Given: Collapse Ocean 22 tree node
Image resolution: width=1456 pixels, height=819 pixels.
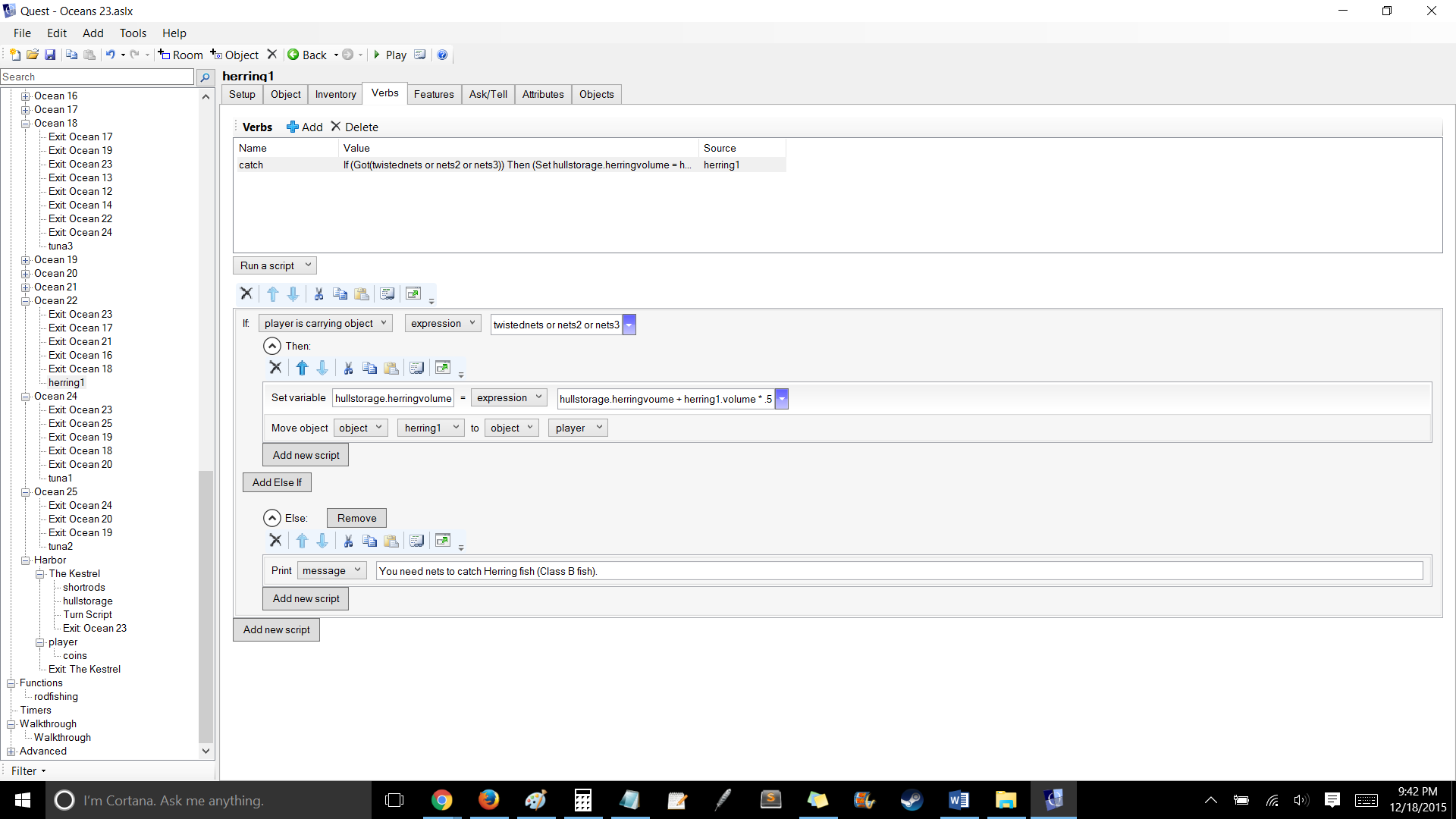Looking at the screenshot, I should click(26, 301).
